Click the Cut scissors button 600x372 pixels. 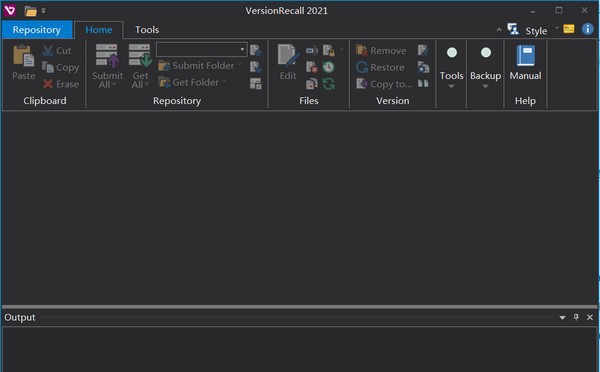click(x=57, y=51)
